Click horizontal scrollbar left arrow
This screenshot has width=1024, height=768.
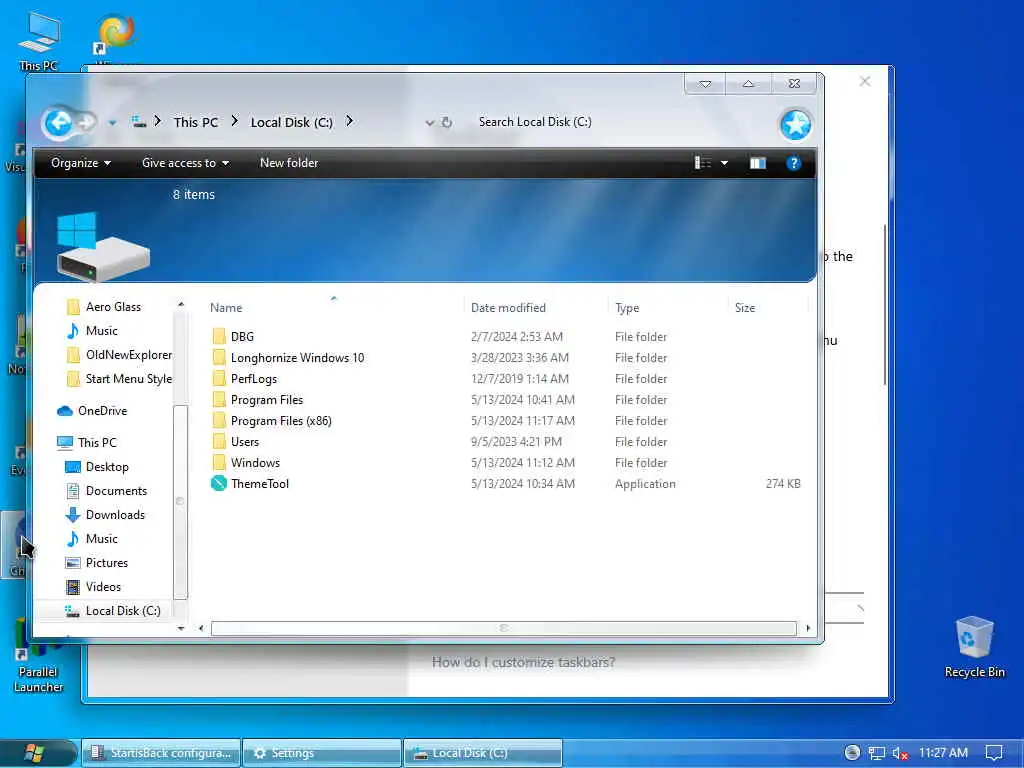[201, 628]
